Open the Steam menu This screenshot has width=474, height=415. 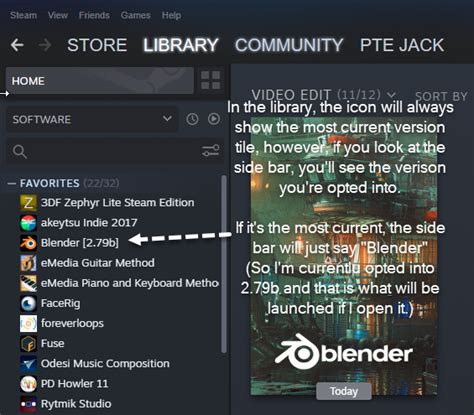click(23, 15)
